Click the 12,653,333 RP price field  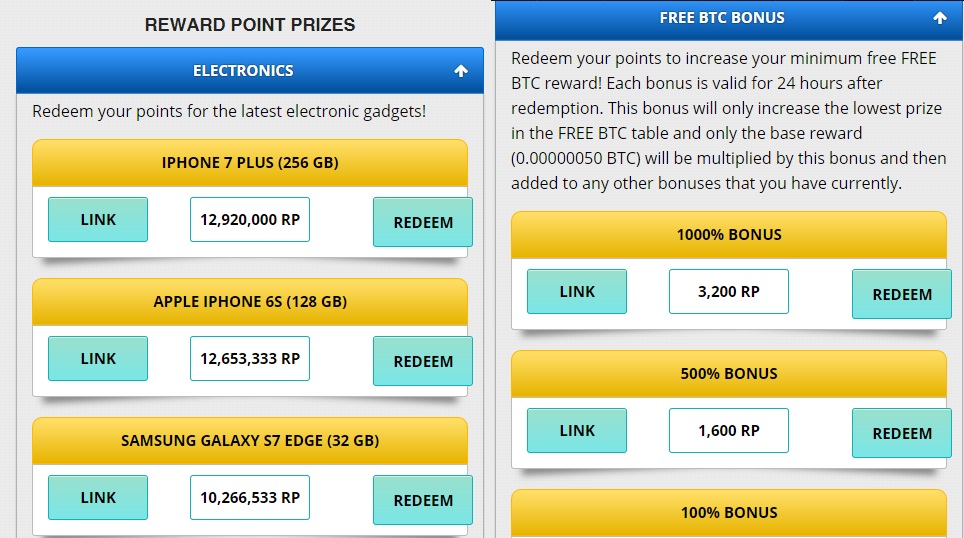250,358
